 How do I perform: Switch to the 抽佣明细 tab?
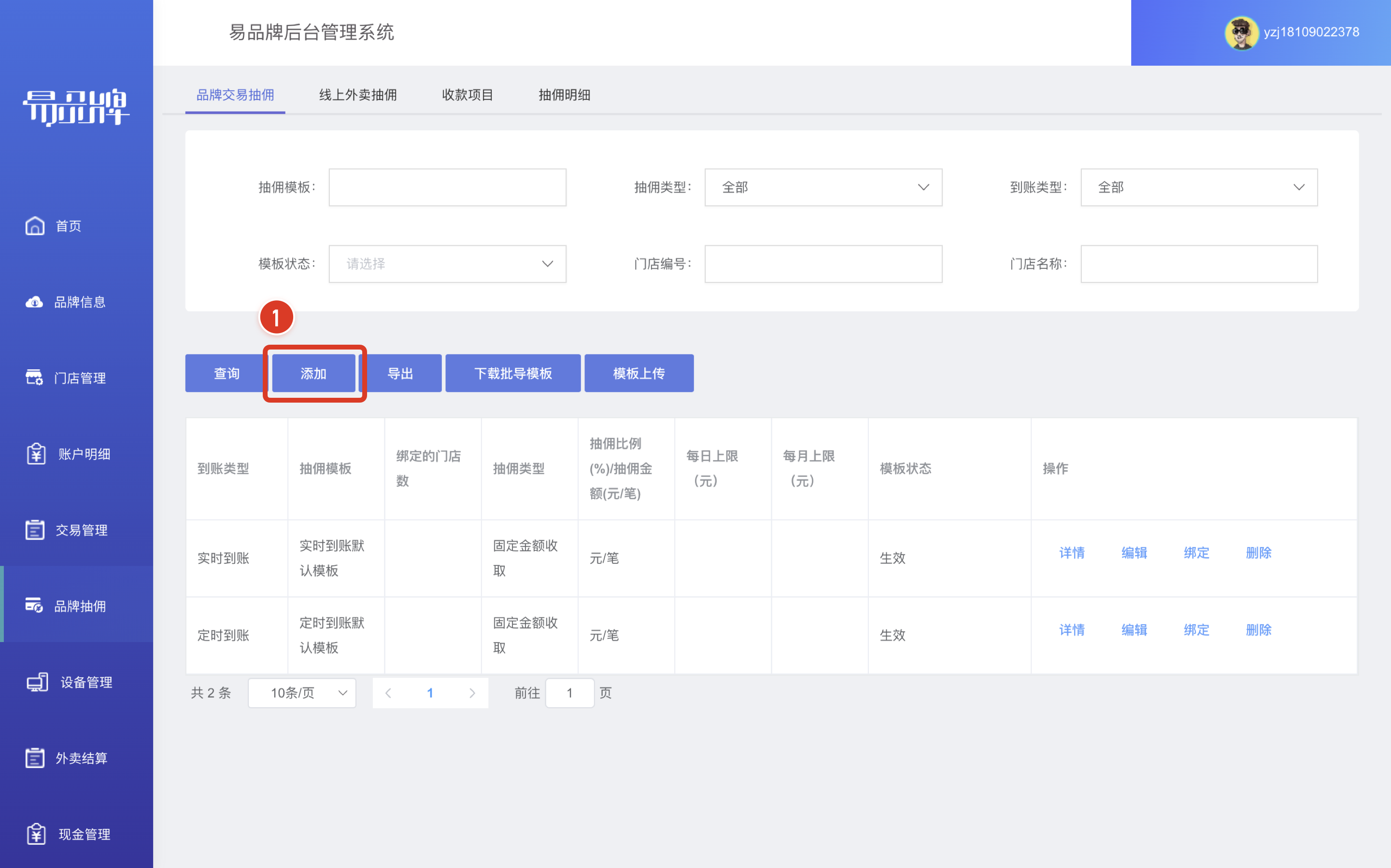coord(564,95)
